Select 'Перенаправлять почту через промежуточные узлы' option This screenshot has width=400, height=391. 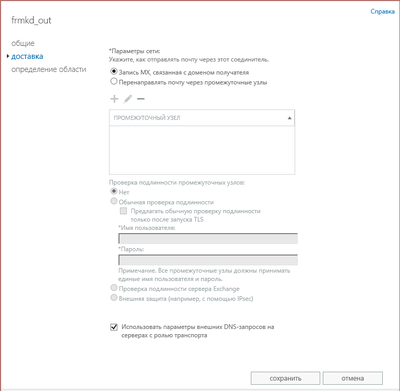click(x=114, y=81)
